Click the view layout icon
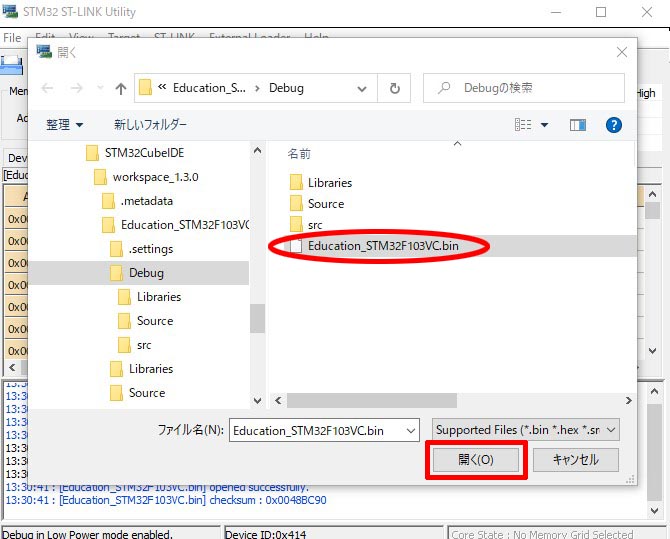 (523, 125)
